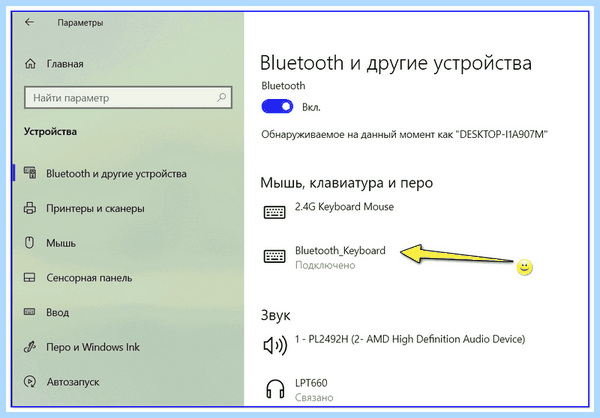The width and height of the screenshot is (600, 418).
Task: Click the Вкл. toggle label
Action: pos(311,107)
